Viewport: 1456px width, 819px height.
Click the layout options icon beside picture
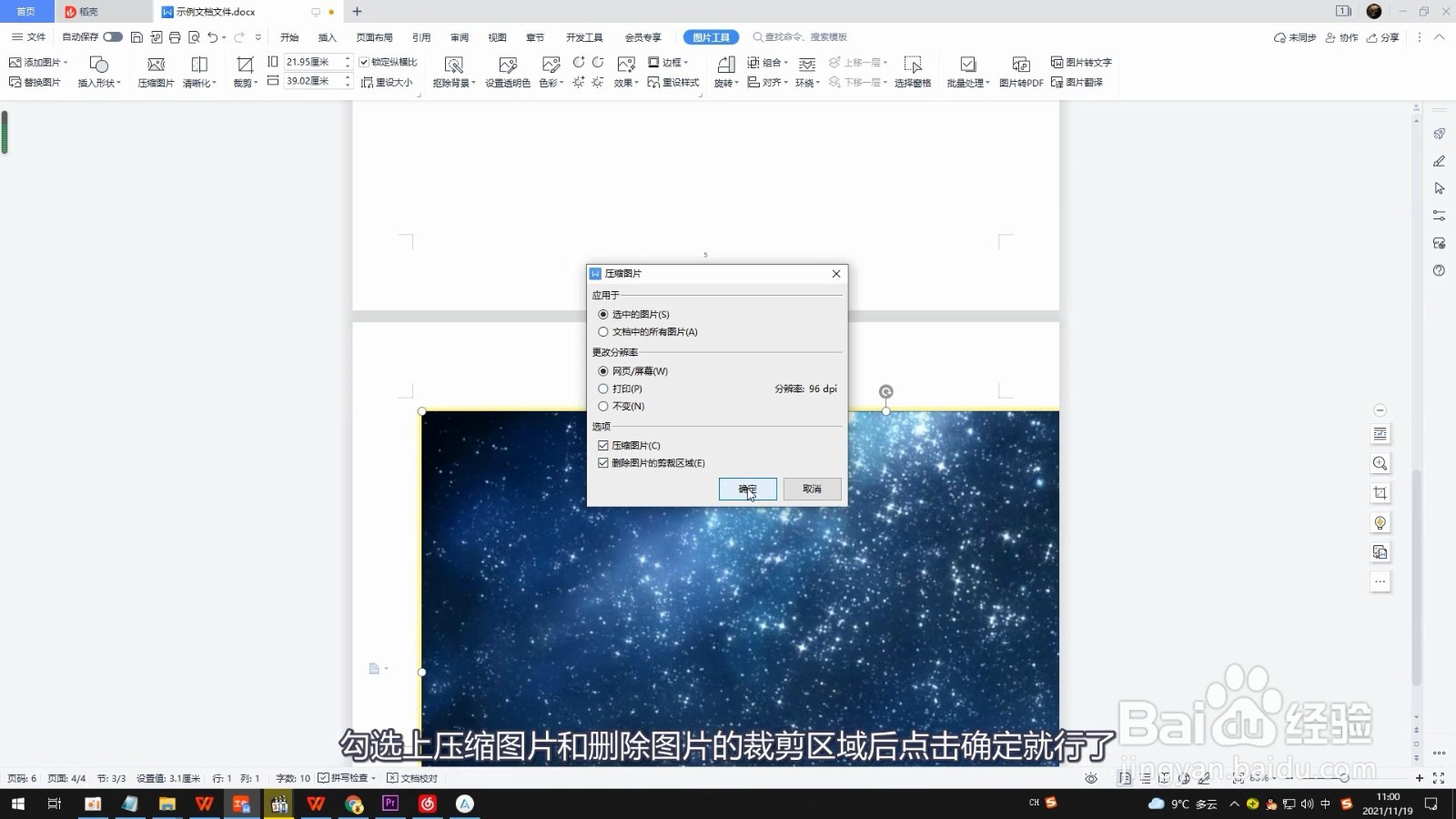click(x=1380, y=434)
